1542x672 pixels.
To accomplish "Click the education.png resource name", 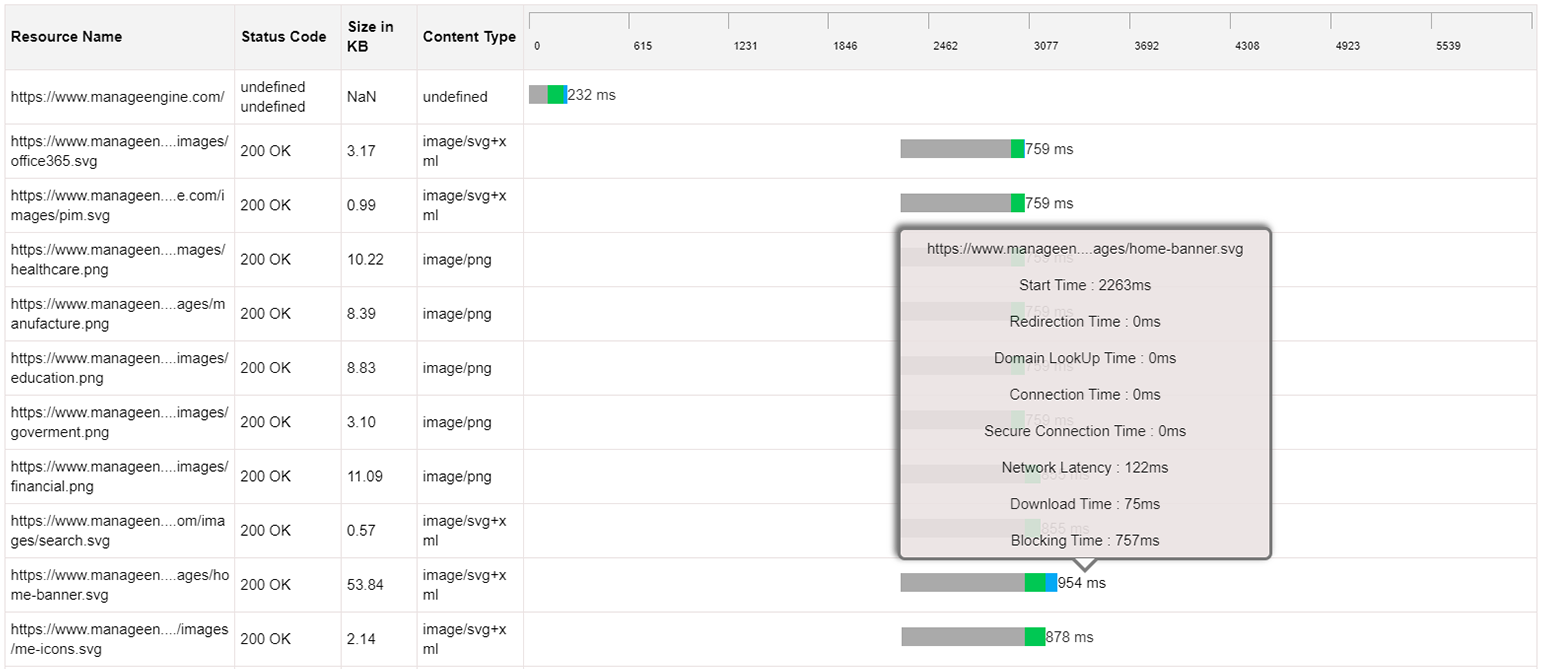I will pos(119,367).
